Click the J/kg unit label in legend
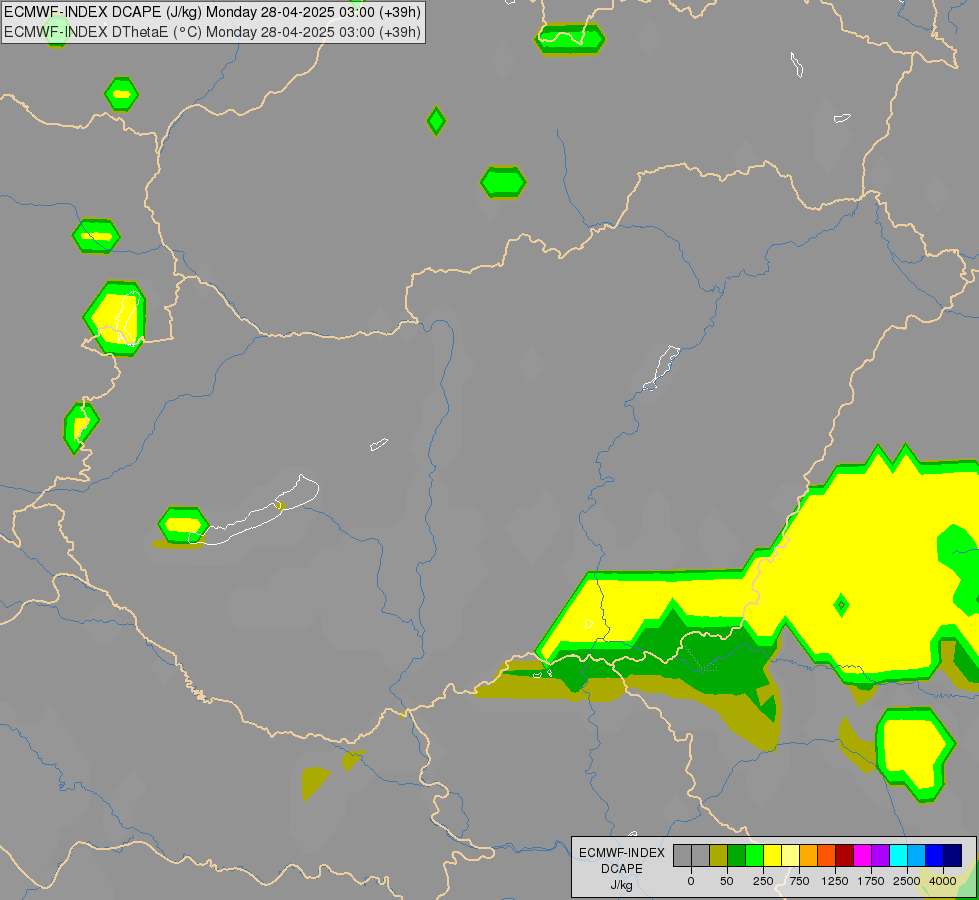 pyautogui.click(x=621, y=886)
